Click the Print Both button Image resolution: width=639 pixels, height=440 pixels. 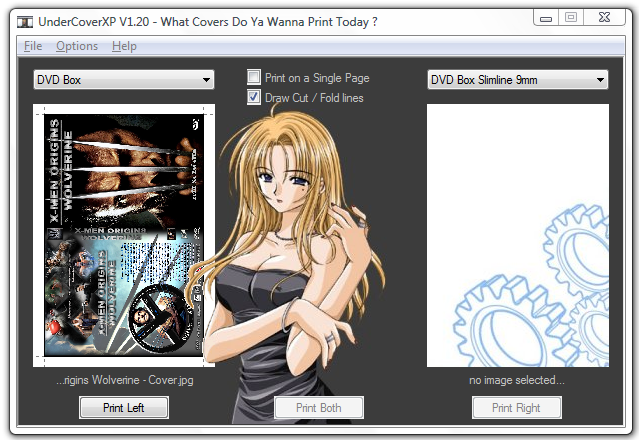pyautogui.click(x=319, y=407)
